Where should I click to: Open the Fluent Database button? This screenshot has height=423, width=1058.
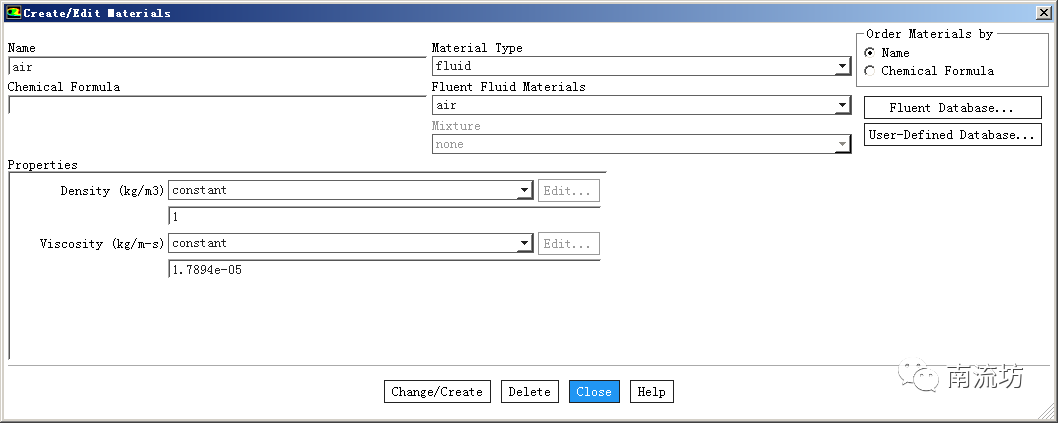(953, 108)
